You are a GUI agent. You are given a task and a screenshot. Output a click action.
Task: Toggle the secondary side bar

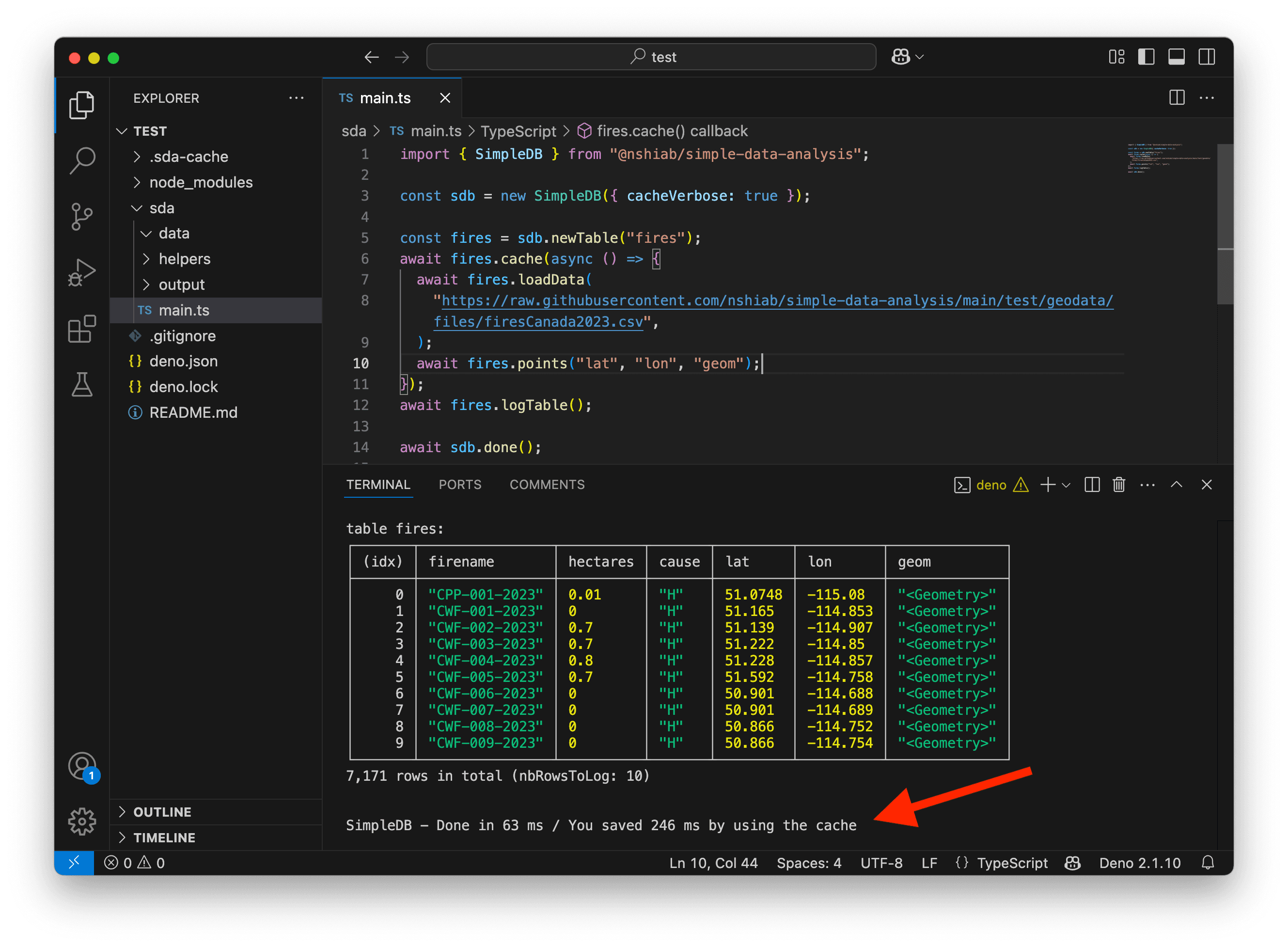coord(1207,57)
